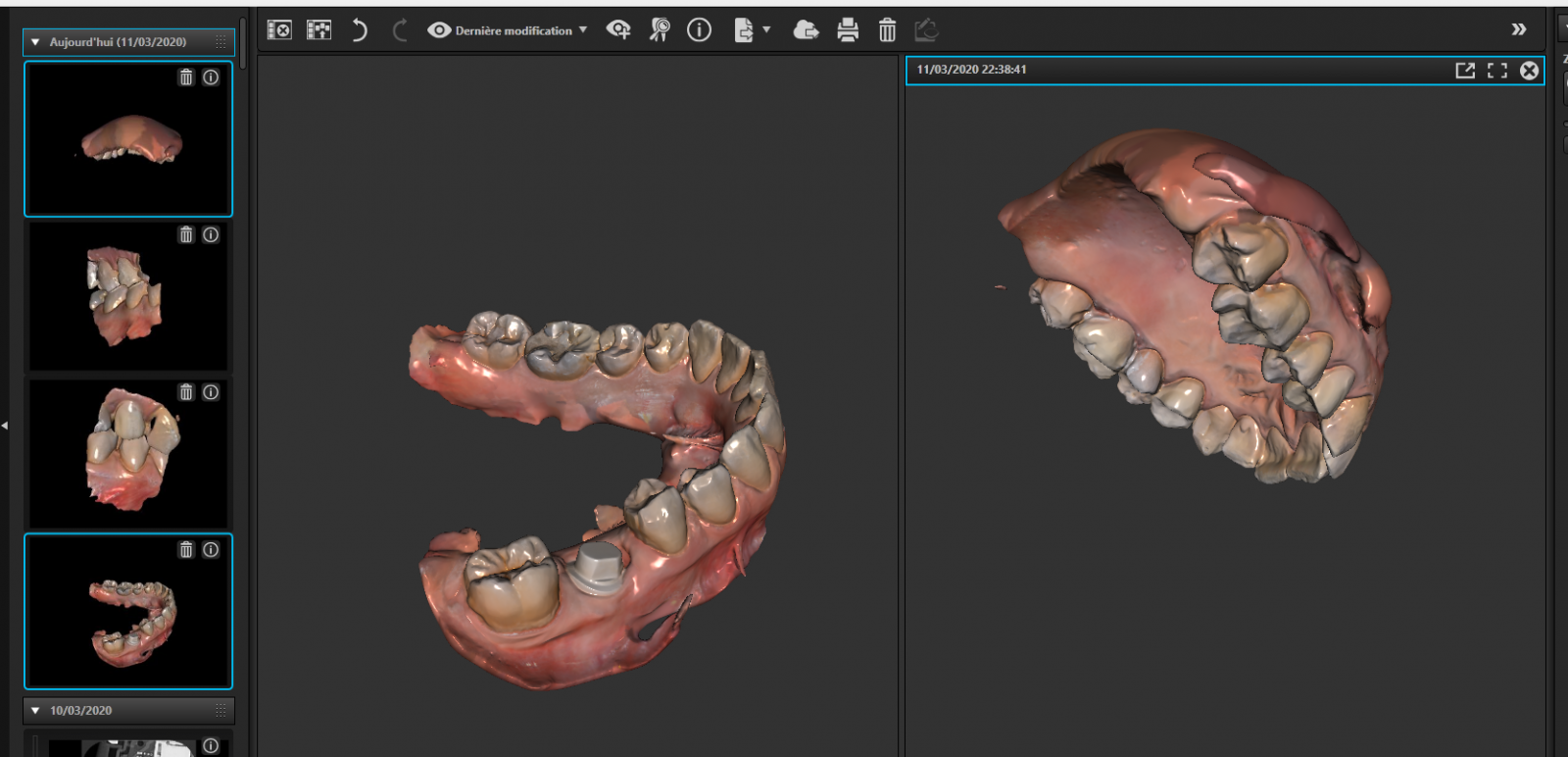Click the cloud share icon
1568x757 pixels.
coord(806,30)
